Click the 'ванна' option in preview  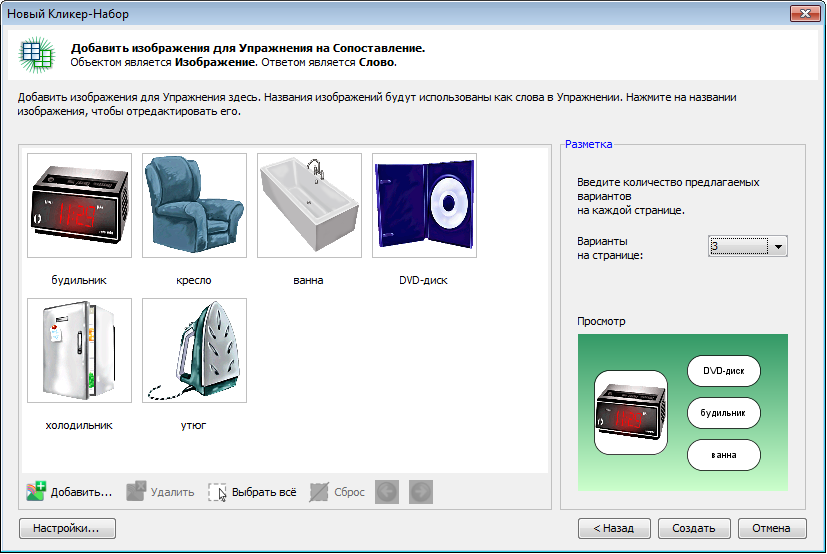point(724,455)
